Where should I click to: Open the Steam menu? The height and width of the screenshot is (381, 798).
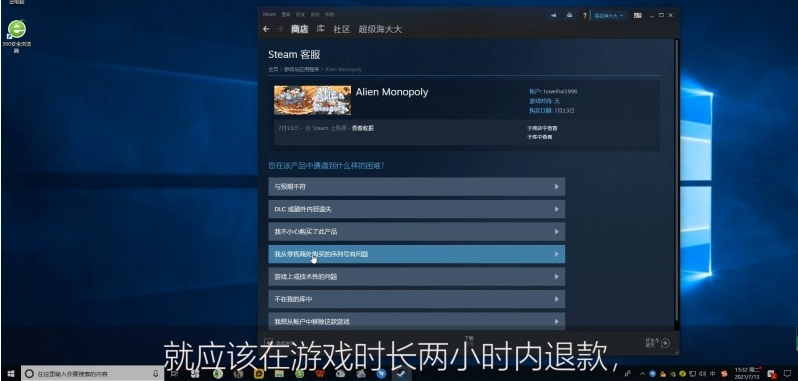269,15
